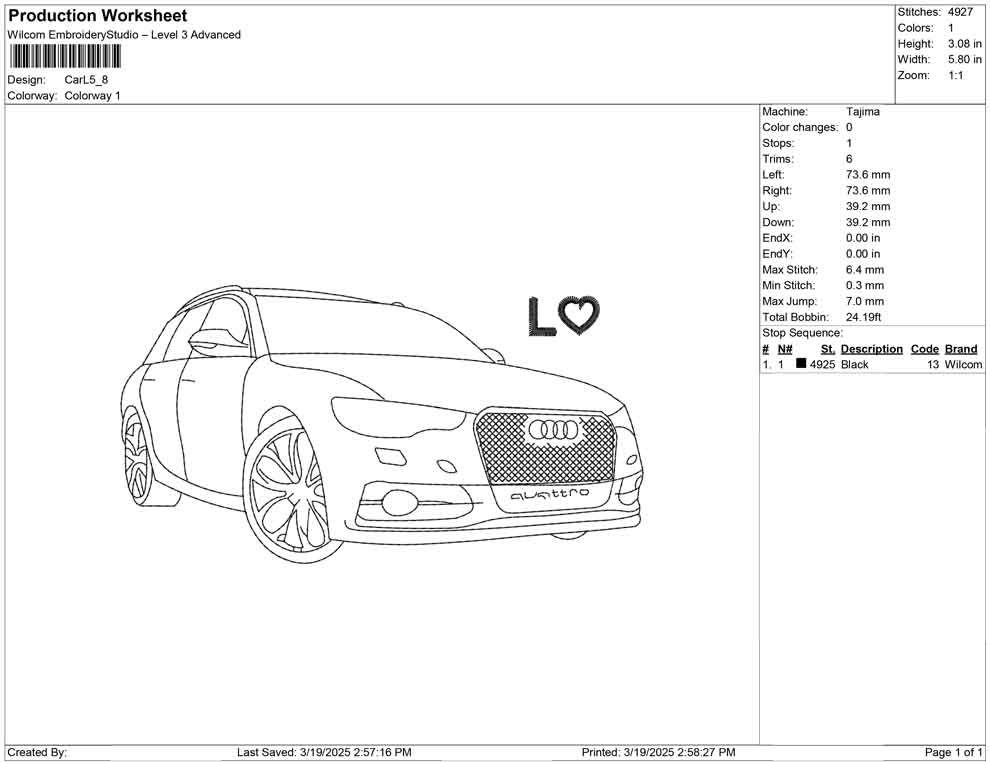This screenshot has height=762, width=990.
Task: Click the four-ring Audi logo on grille
Action: tap(554, 430)
